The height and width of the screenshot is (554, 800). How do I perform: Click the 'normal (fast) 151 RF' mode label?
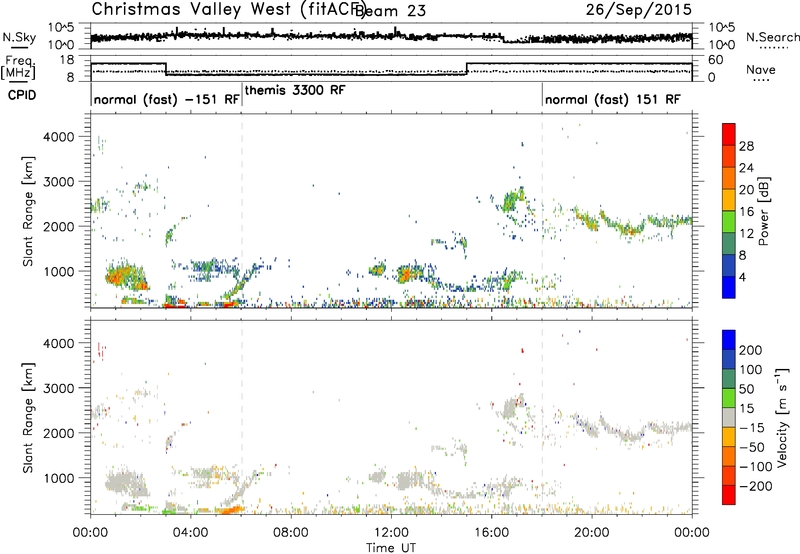[x=612, y=99]
